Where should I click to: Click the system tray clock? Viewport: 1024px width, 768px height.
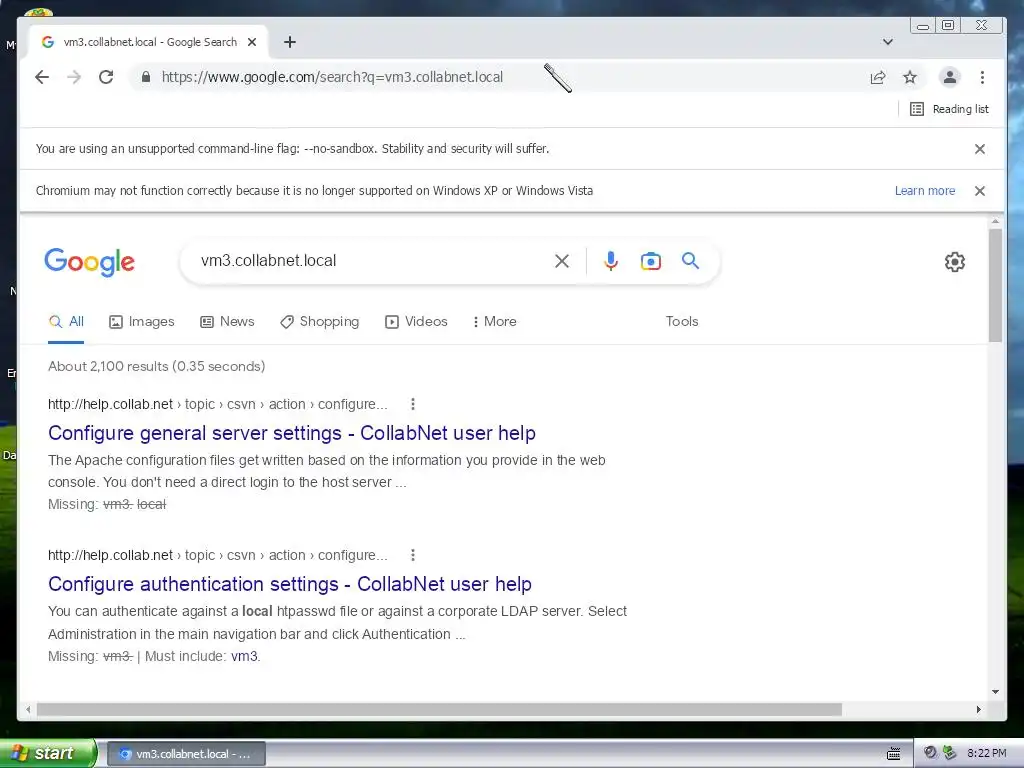pyautogui.click(x=987, y=753)
